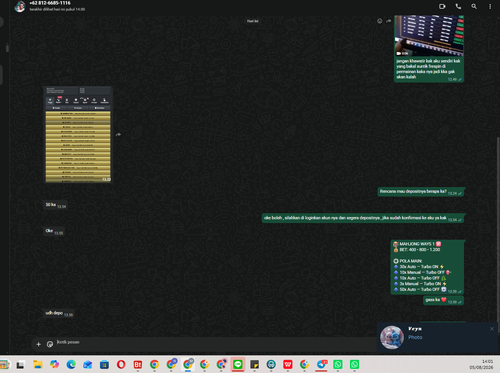Start a voice call from the chat header
The width and height of the screenshot is (500, 373).
pos(458,6)
